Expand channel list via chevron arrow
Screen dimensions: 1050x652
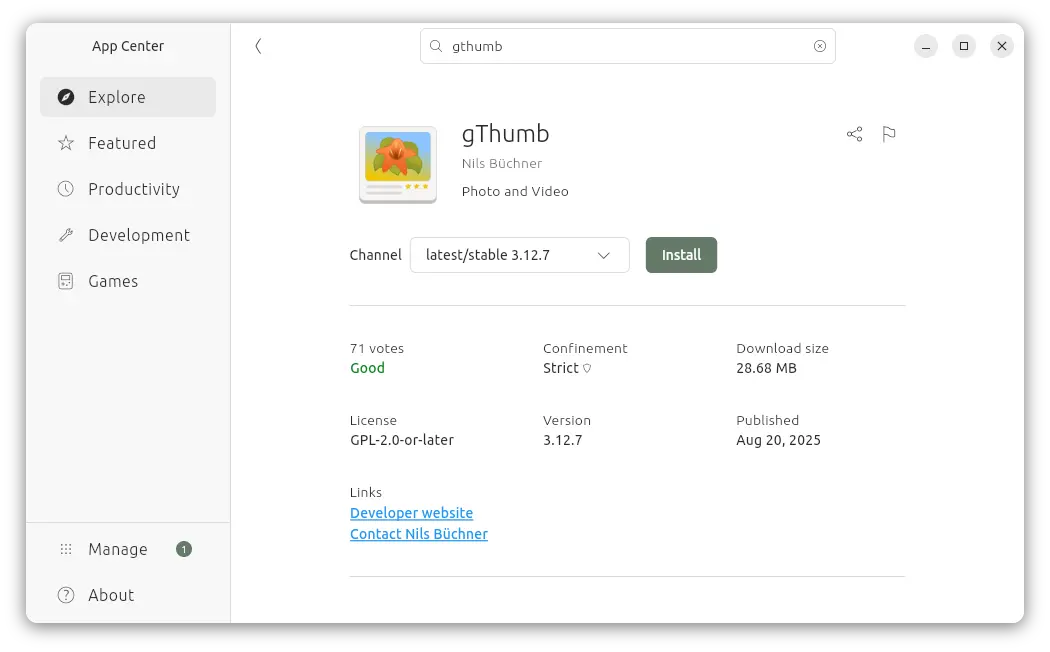point(603,256)
